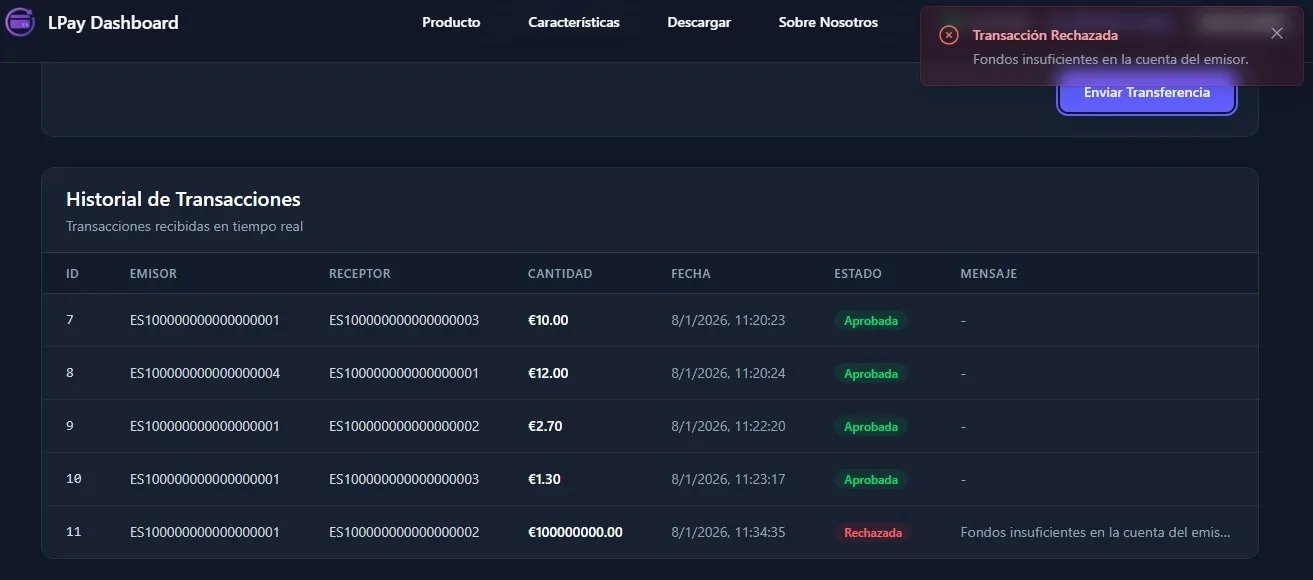Click the notification's Fondos insuficientes description
This screenshot has width=1313, height=580.
click(x=1110, y=59)
